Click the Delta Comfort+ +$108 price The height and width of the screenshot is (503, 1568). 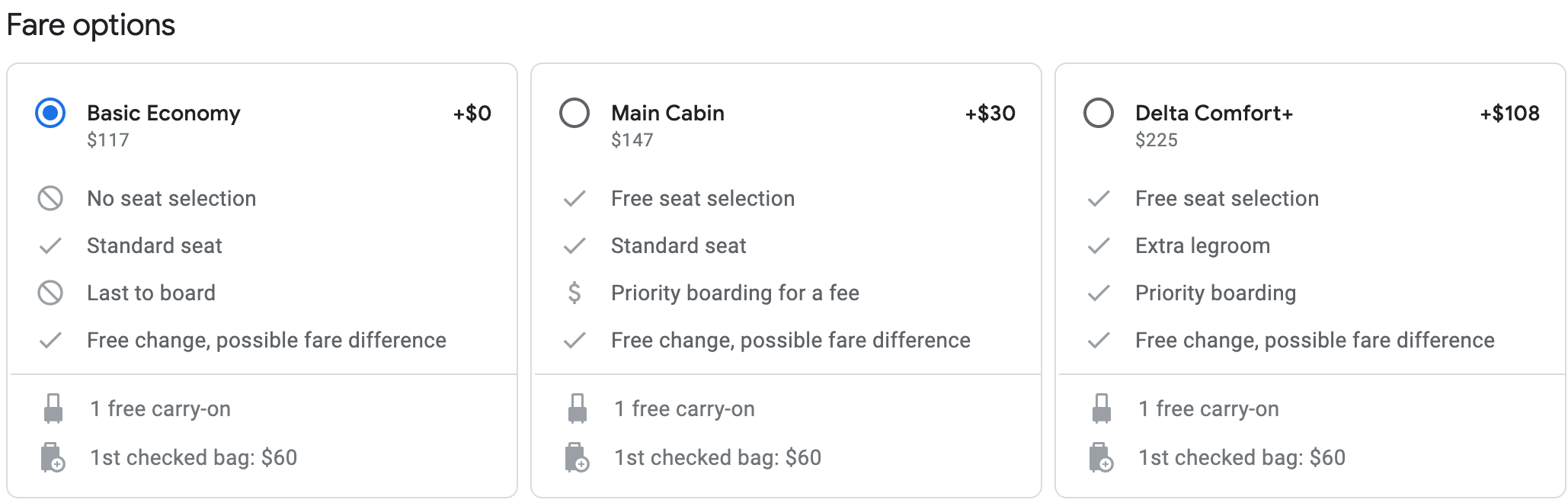pyautogui.click(x=1509, y=114)
